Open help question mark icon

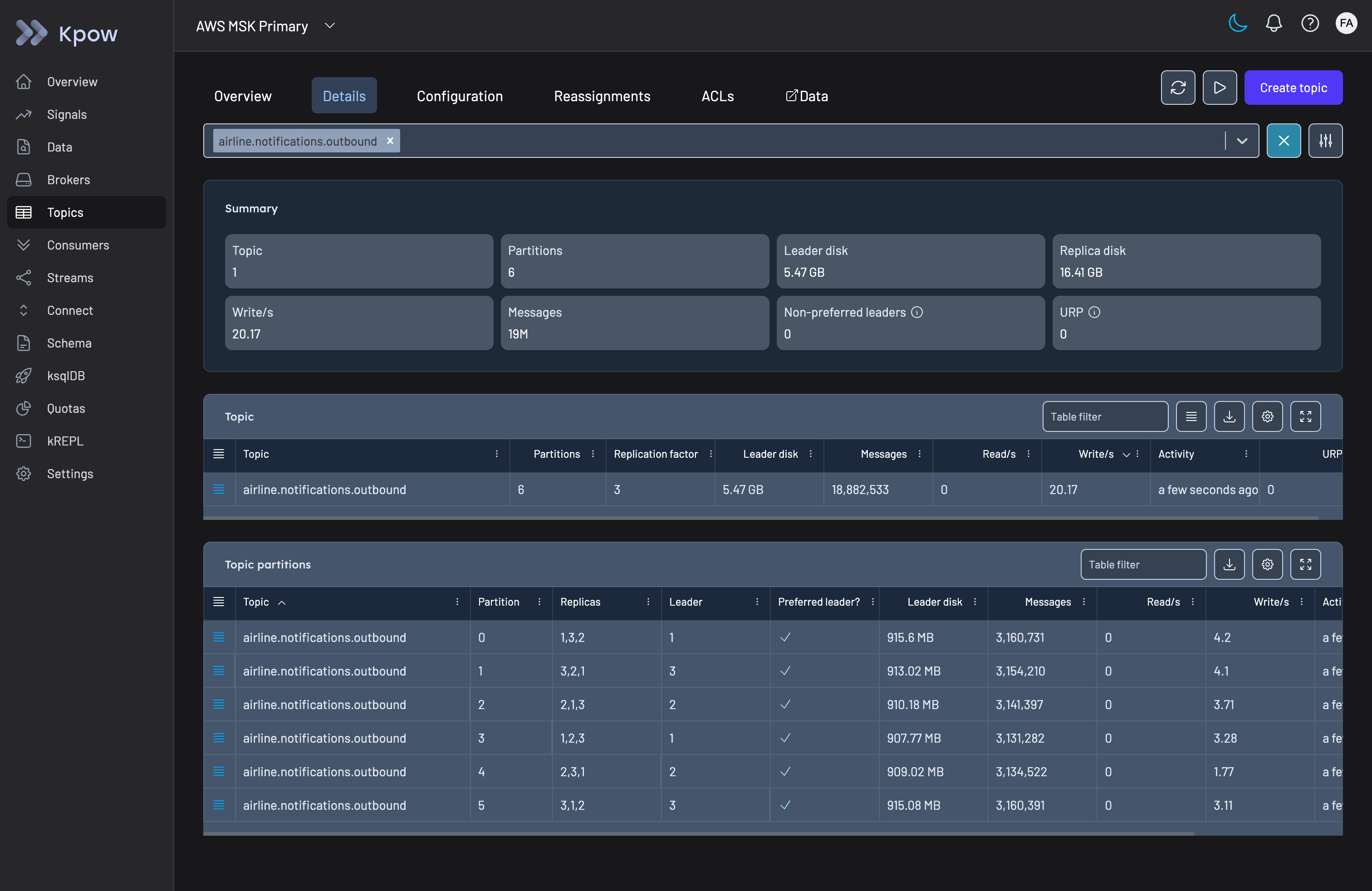pyautogui.click(x=1310, y=24)
